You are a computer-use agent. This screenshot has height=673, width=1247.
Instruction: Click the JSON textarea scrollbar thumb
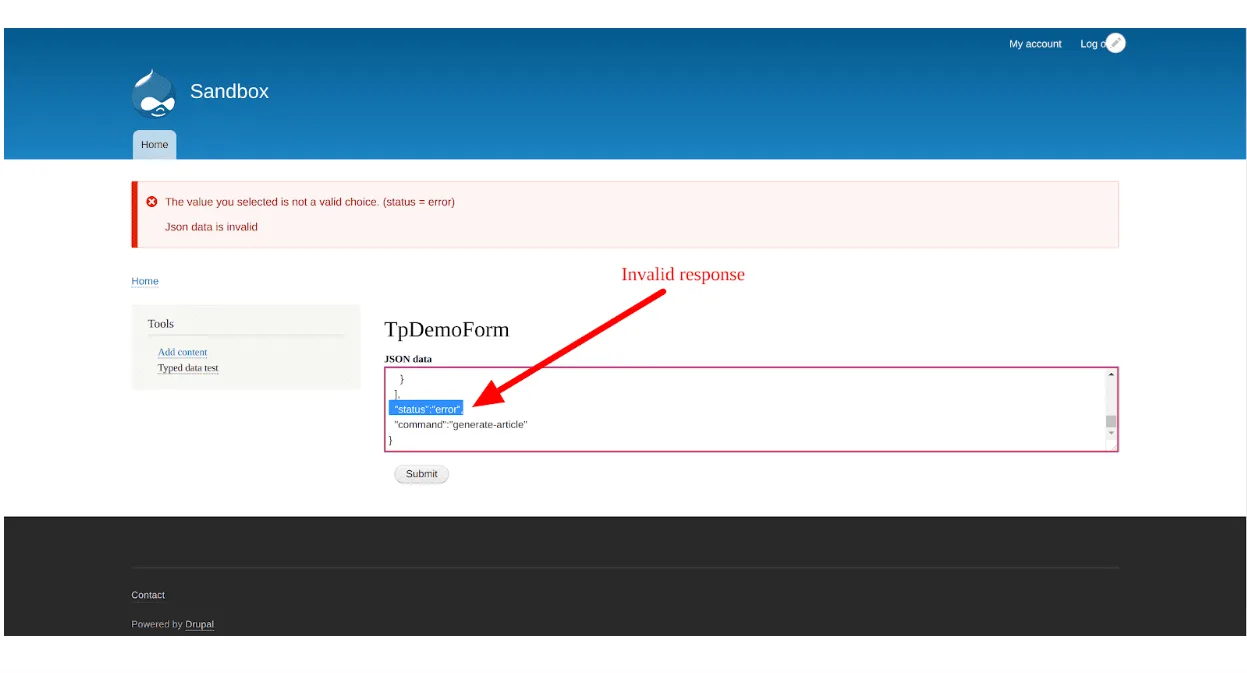pos(1110,421)
